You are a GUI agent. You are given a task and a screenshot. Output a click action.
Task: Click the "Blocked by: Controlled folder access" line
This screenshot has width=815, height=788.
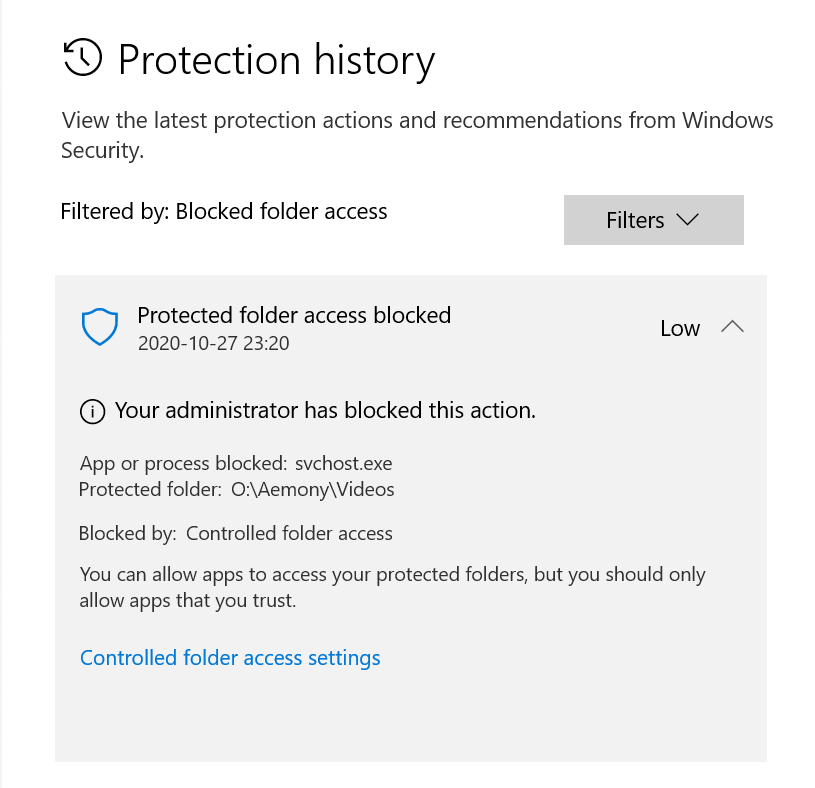pyautogui.click(x=236, y=534)
